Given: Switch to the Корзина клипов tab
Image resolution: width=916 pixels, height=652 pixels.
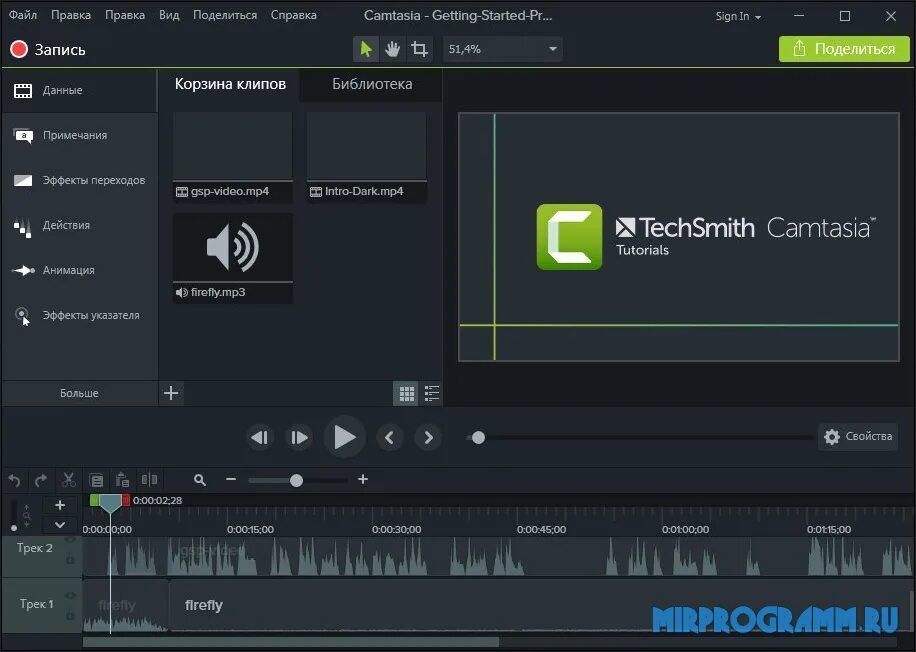Looking at the screenshot, I should (x=230, y=84).
